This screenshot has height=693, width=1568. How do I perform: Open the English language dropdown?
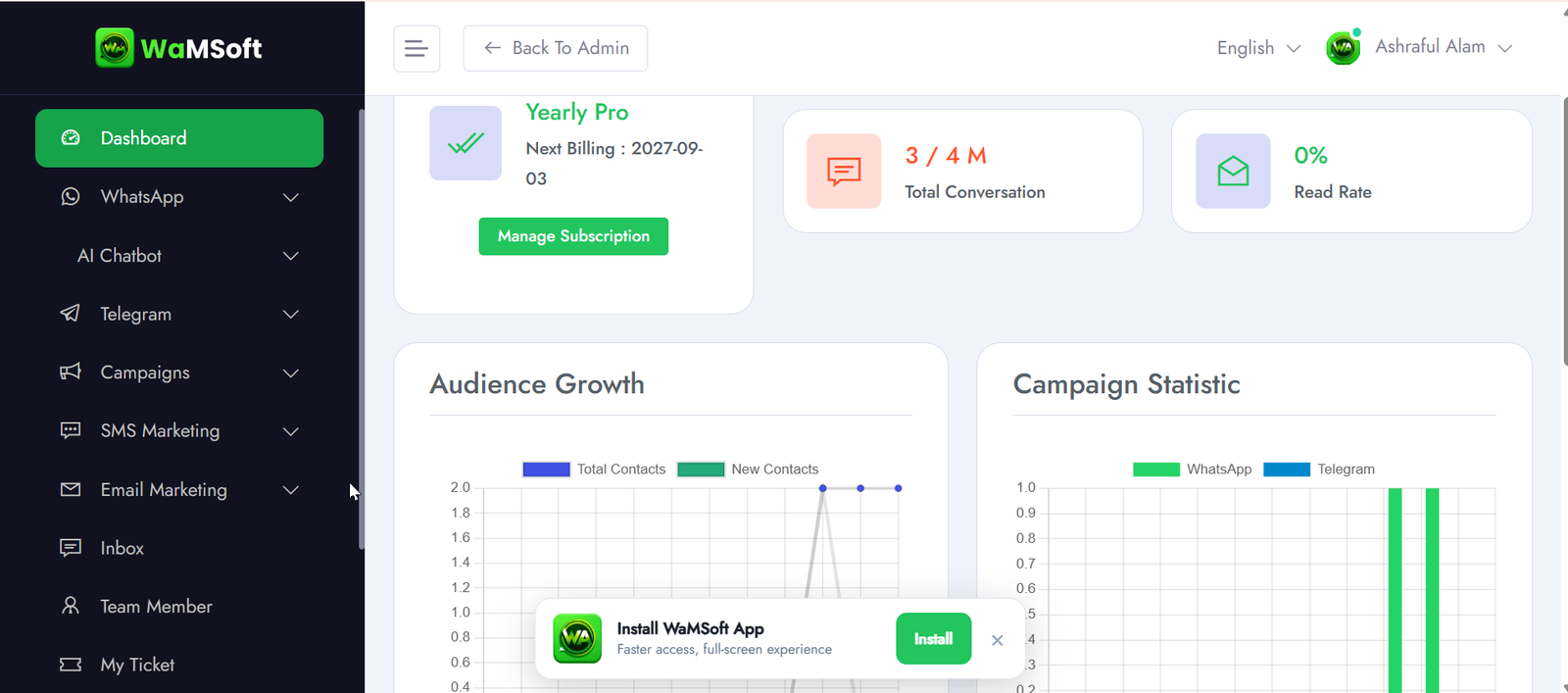(1258, 48)
